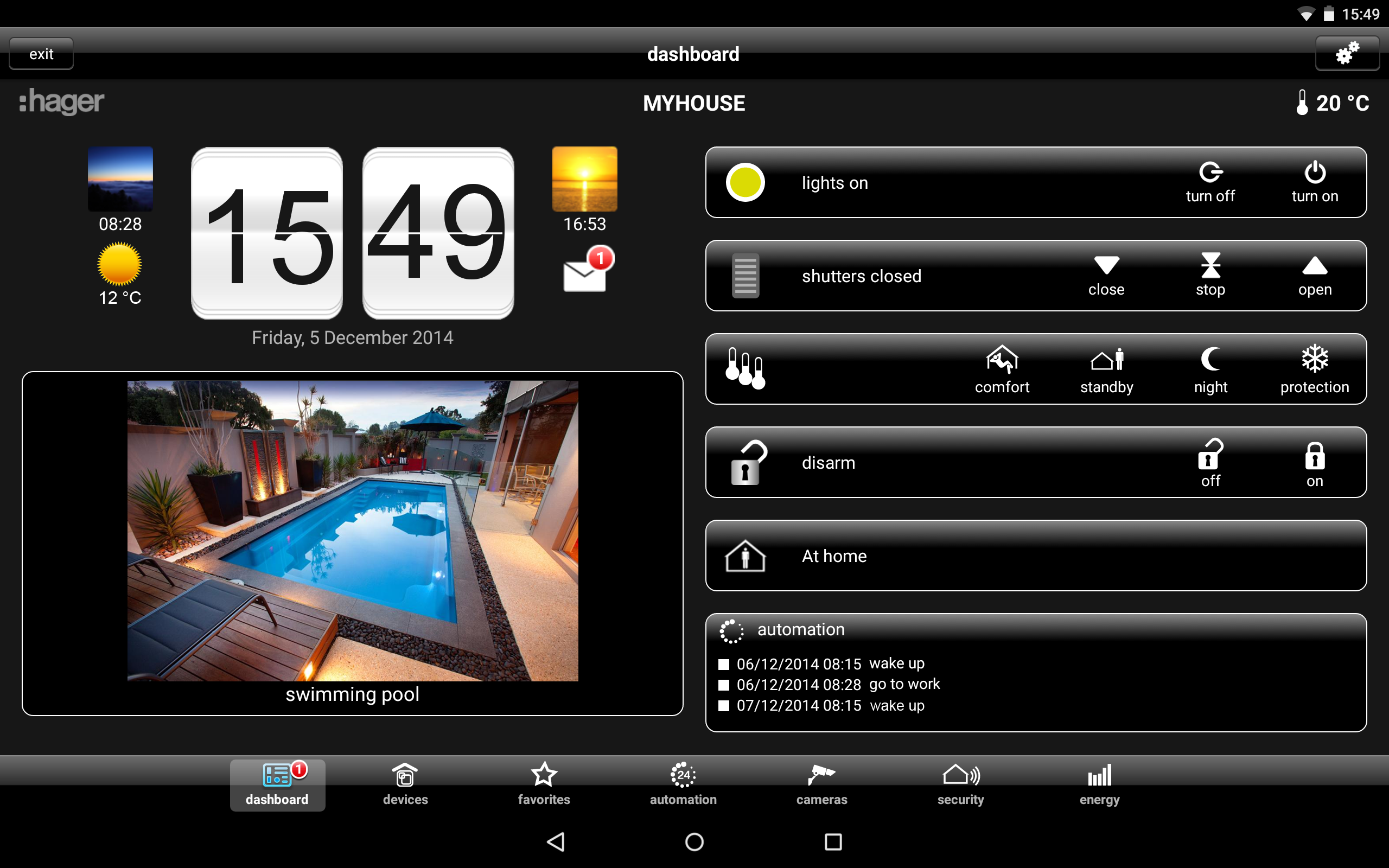Switch to the devices tab

pos(405,785)
